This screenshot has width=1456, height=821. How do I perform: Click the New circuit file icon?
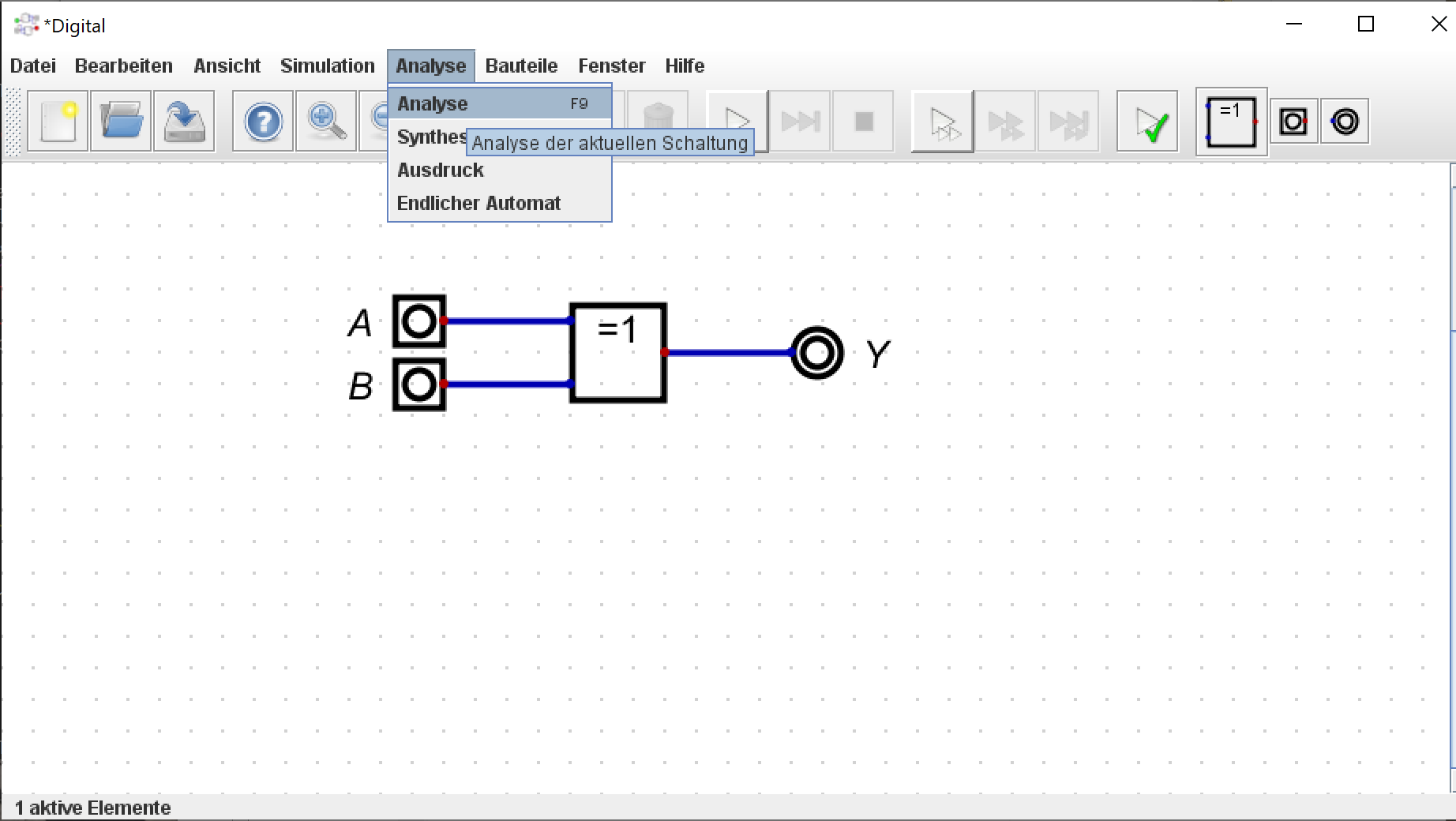click(58, 122)
